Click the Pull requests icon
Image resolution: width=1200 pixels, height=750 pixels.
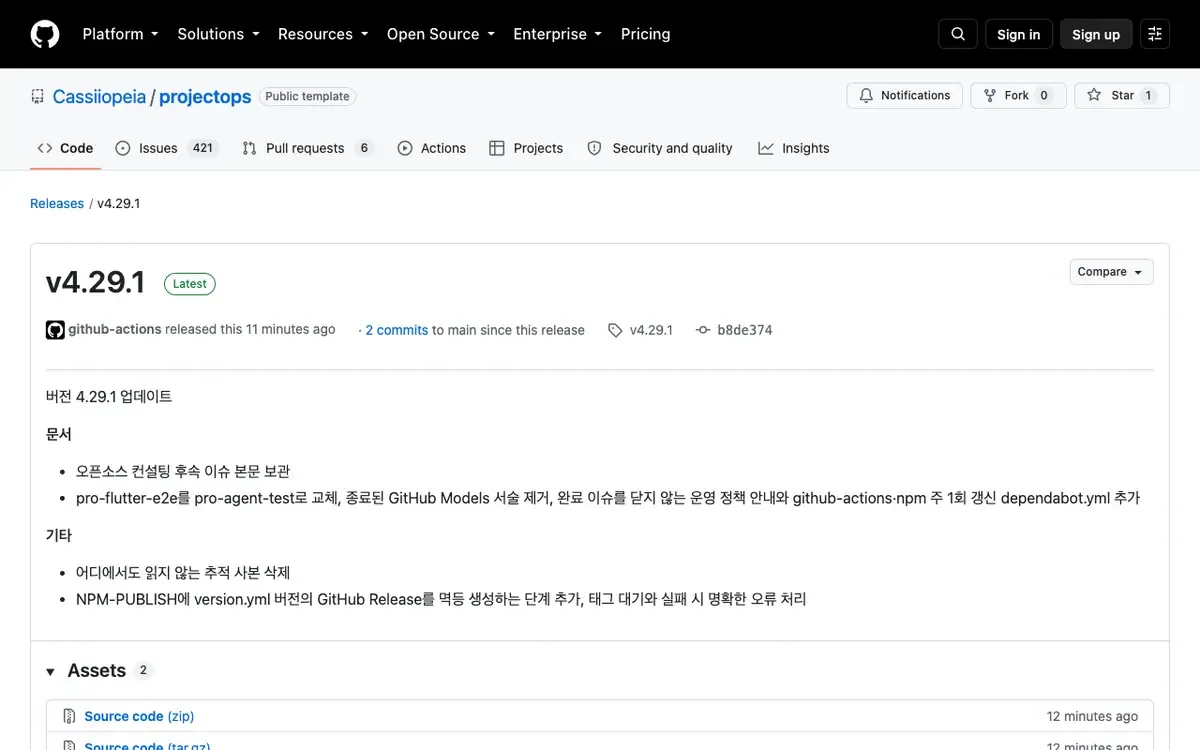[x=250, y=148]
